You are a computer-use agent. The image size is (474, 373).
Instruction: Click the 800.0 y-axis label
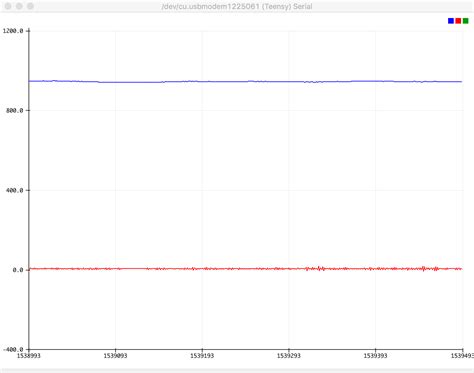15,111
